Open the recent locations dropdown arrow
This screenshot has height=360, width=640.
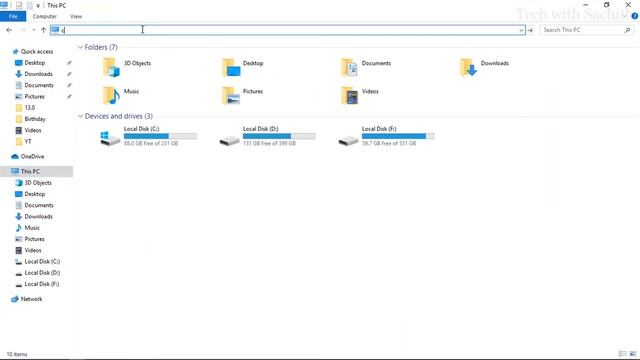point(33,30)
